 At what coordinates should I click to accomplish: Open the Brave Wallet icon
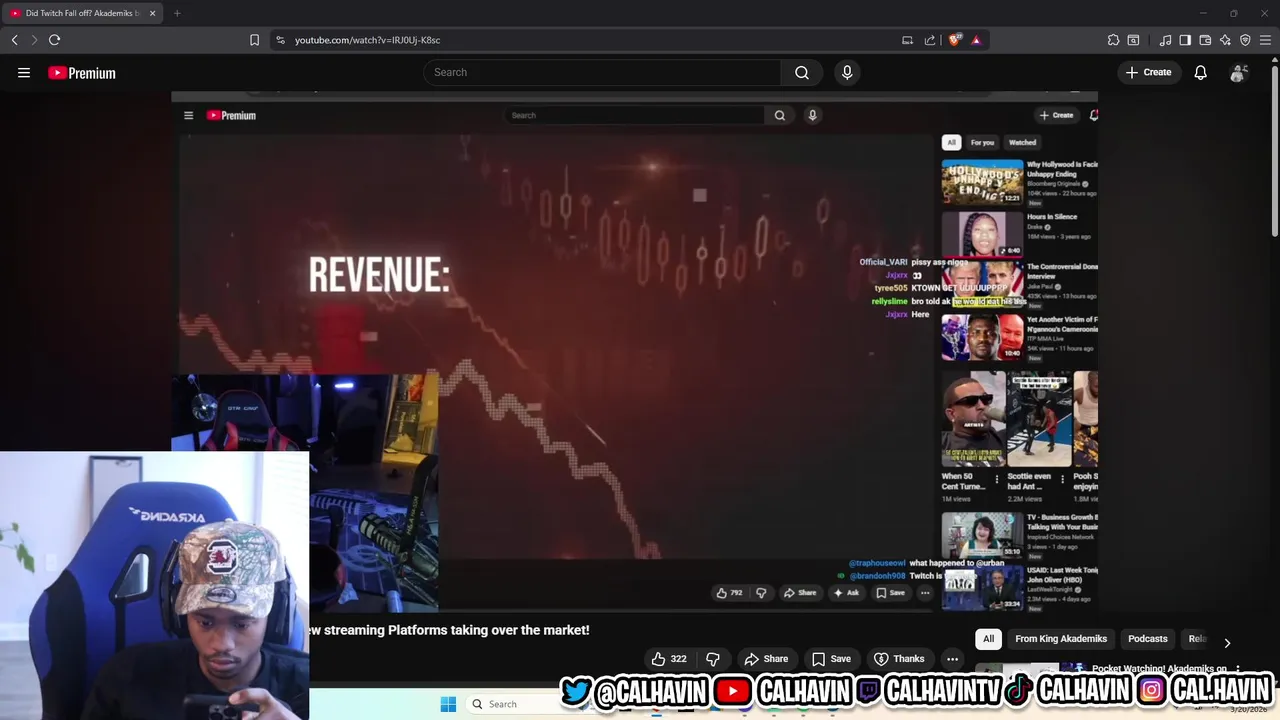pos(1205,40)
